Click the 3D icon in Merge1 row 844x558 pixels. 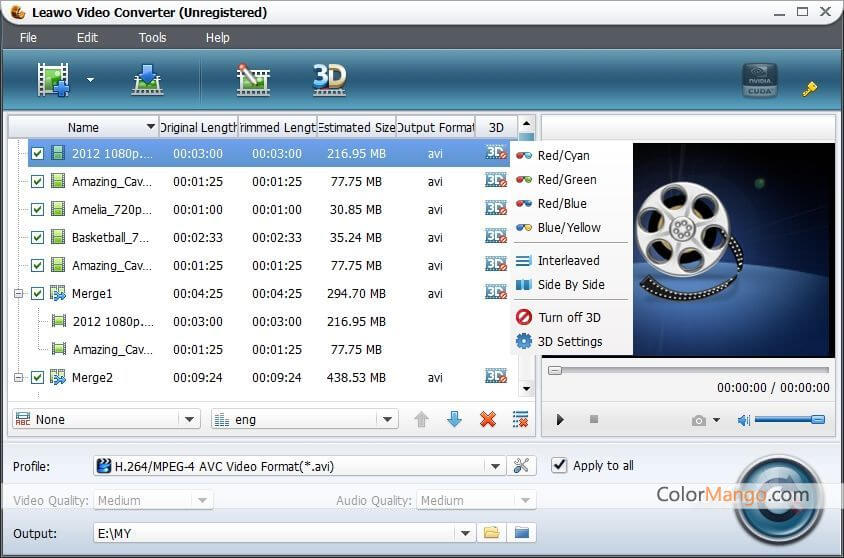point(496,292)
